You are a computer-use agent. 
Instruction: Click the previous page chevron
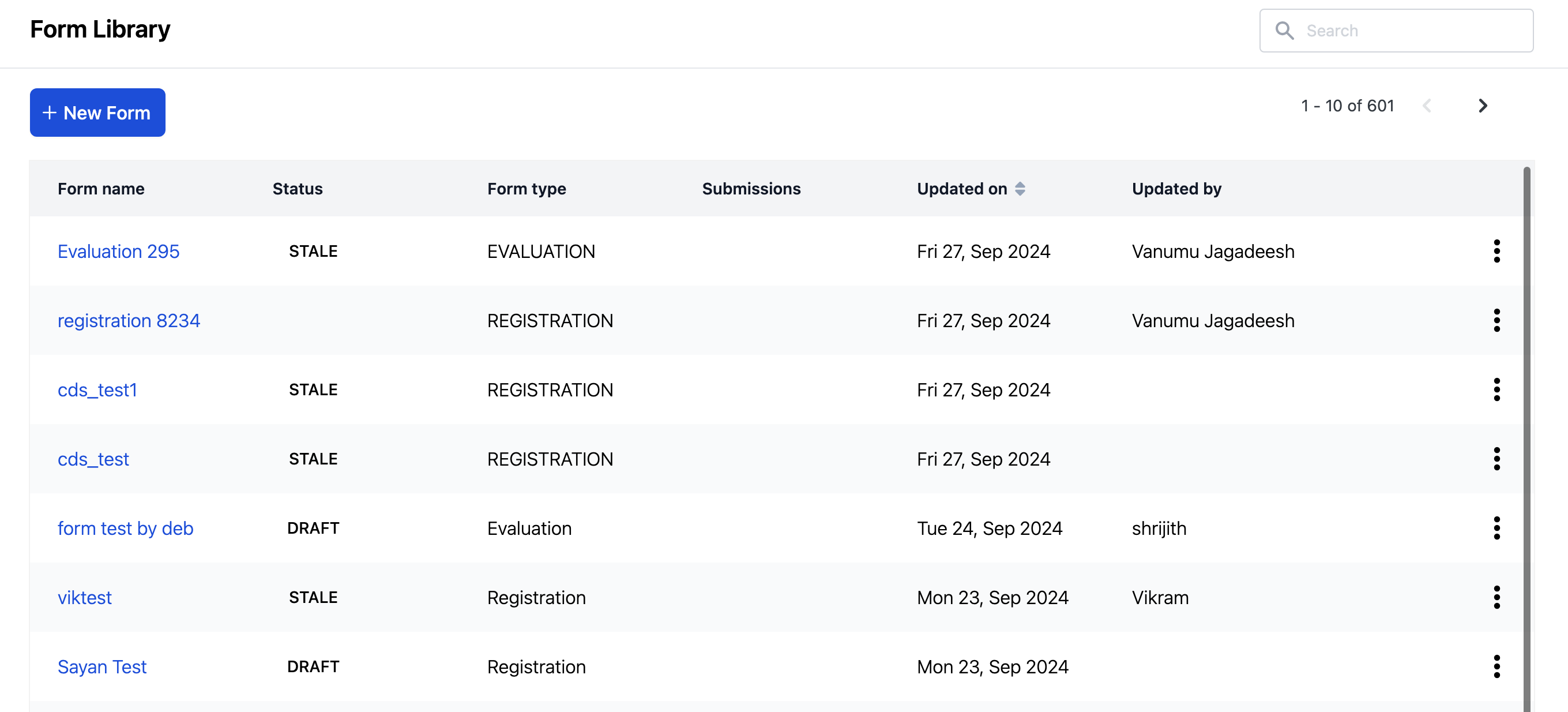pyautogui.click(x=1427, y=106)
